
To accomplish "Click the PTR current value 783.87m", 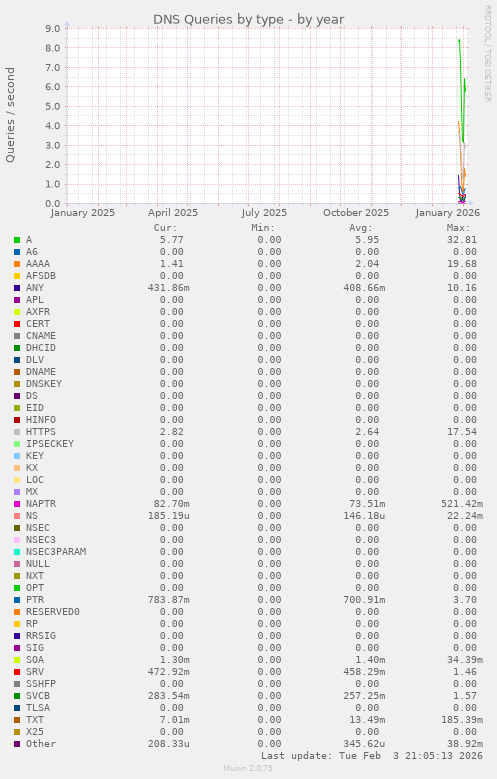I will (x=168, y=600).
